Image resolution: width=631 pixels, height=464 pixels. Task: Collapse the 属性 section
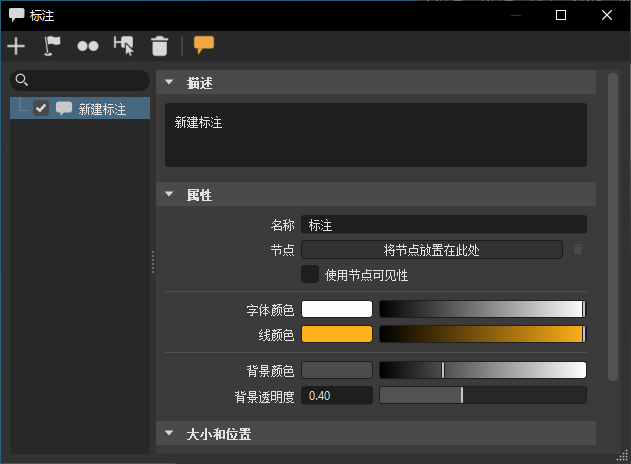[x=169, y=194]
